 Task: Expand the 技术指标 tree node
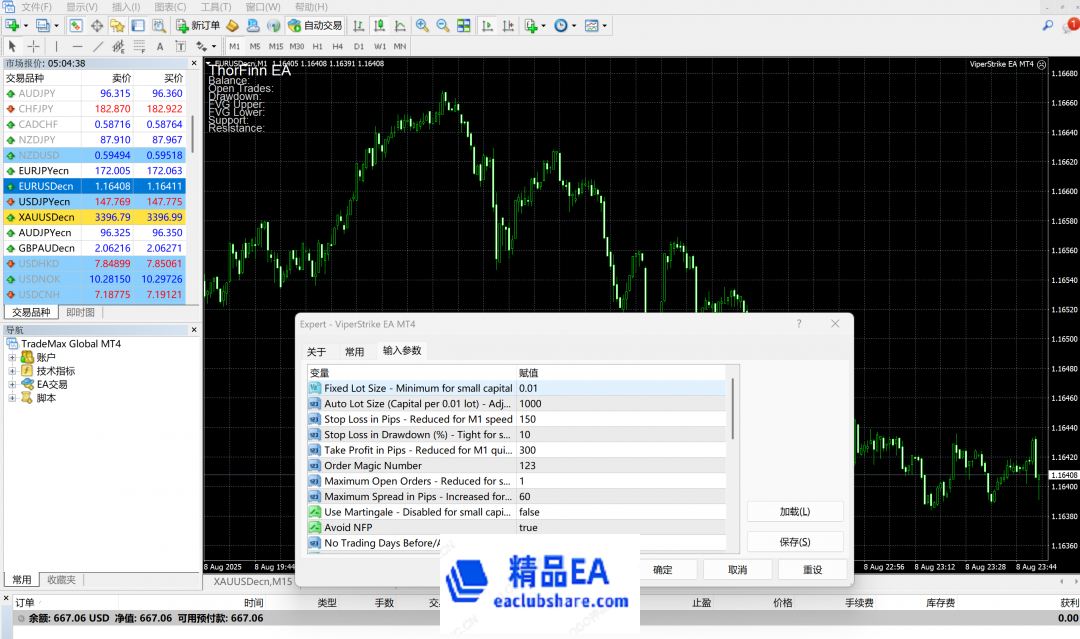pyautogui.click(x=12, y=371)
